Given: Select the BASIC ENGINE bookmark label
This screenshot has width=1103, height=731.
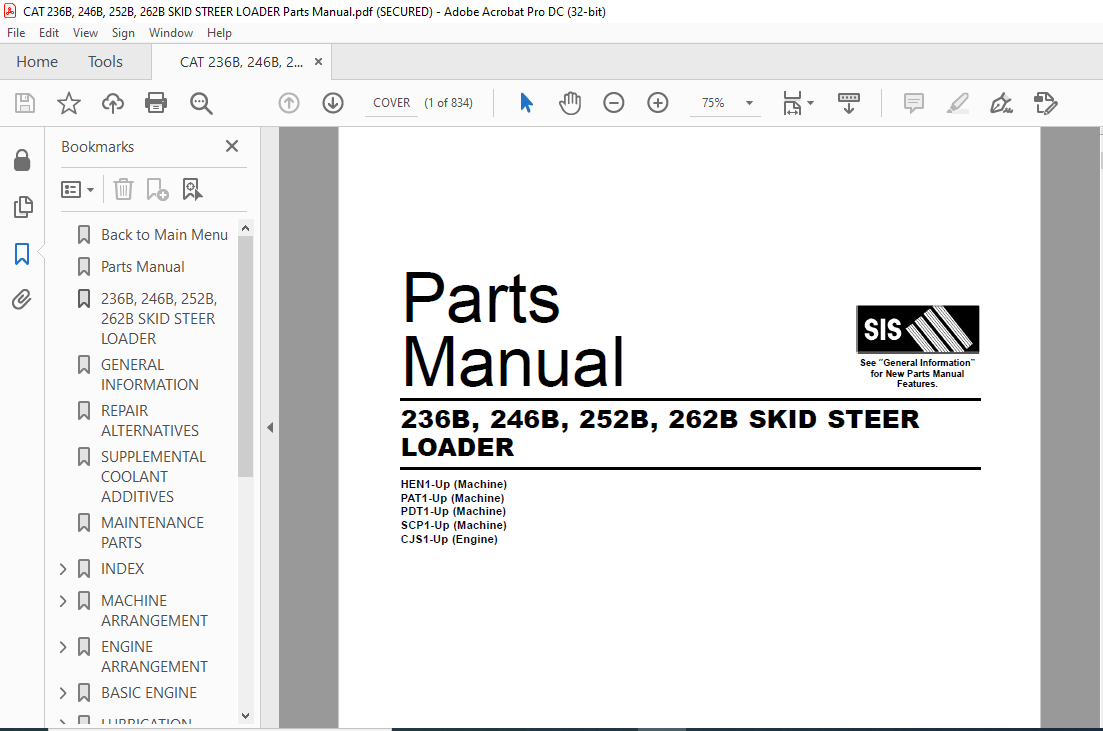Looking at the screenshot, I should (149, 693).
